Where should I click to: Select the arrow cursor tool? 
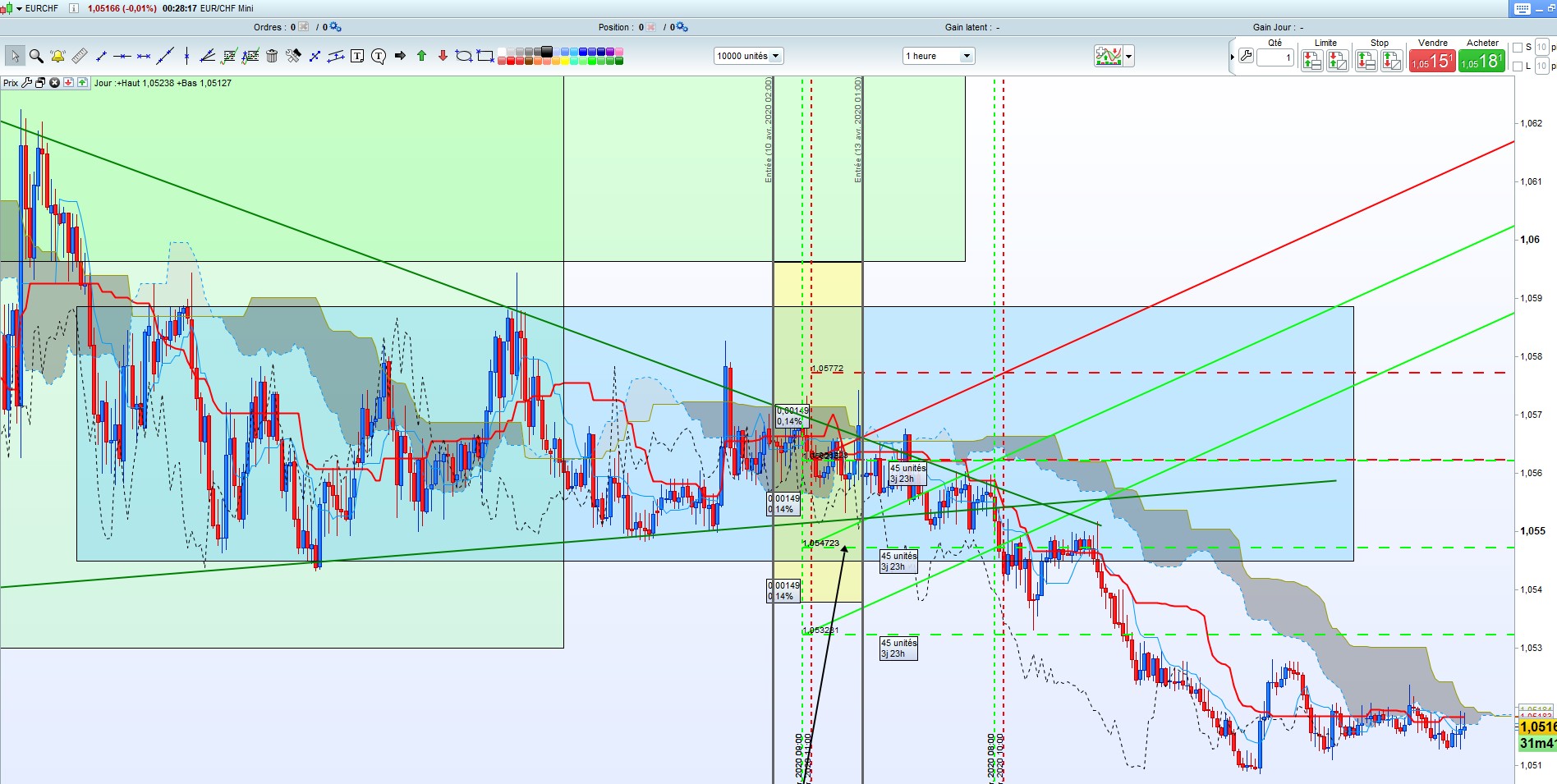(15, 56)
